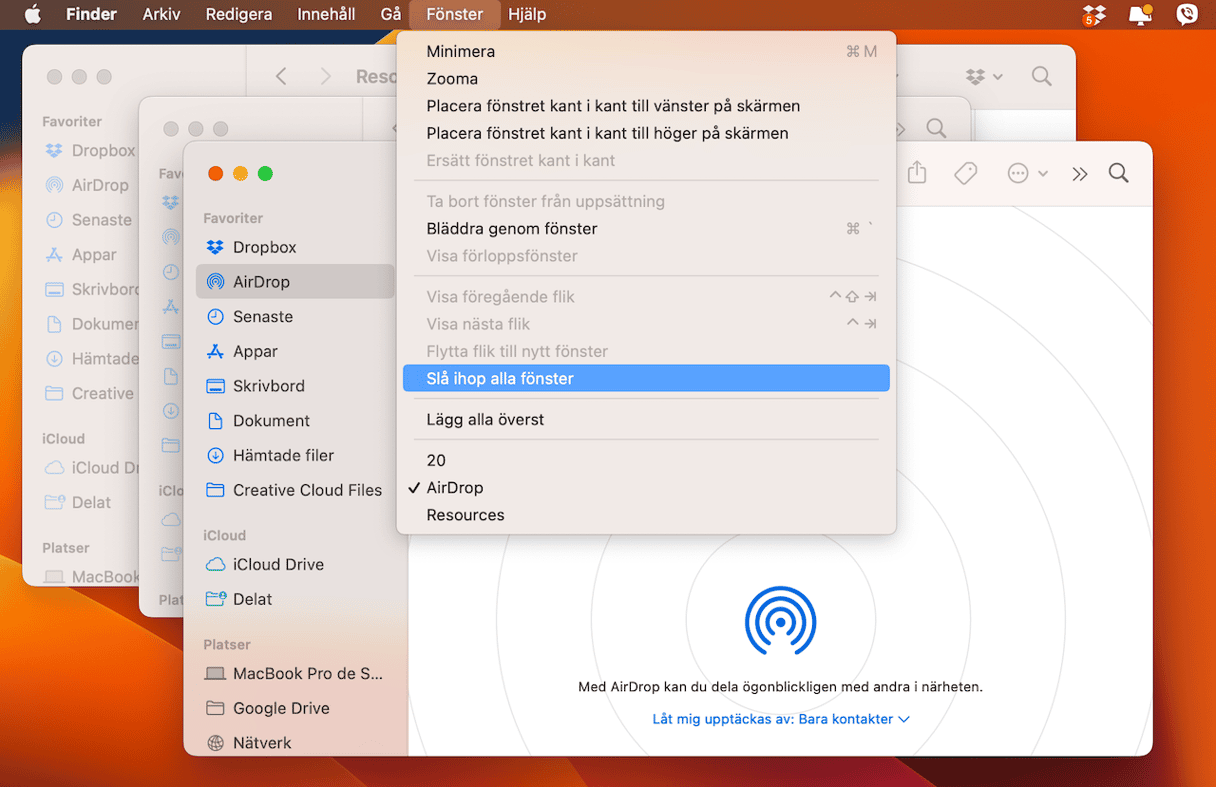Select Nätverk label in sidebar
Viewport: 1216px width, 787px height.
263,743
